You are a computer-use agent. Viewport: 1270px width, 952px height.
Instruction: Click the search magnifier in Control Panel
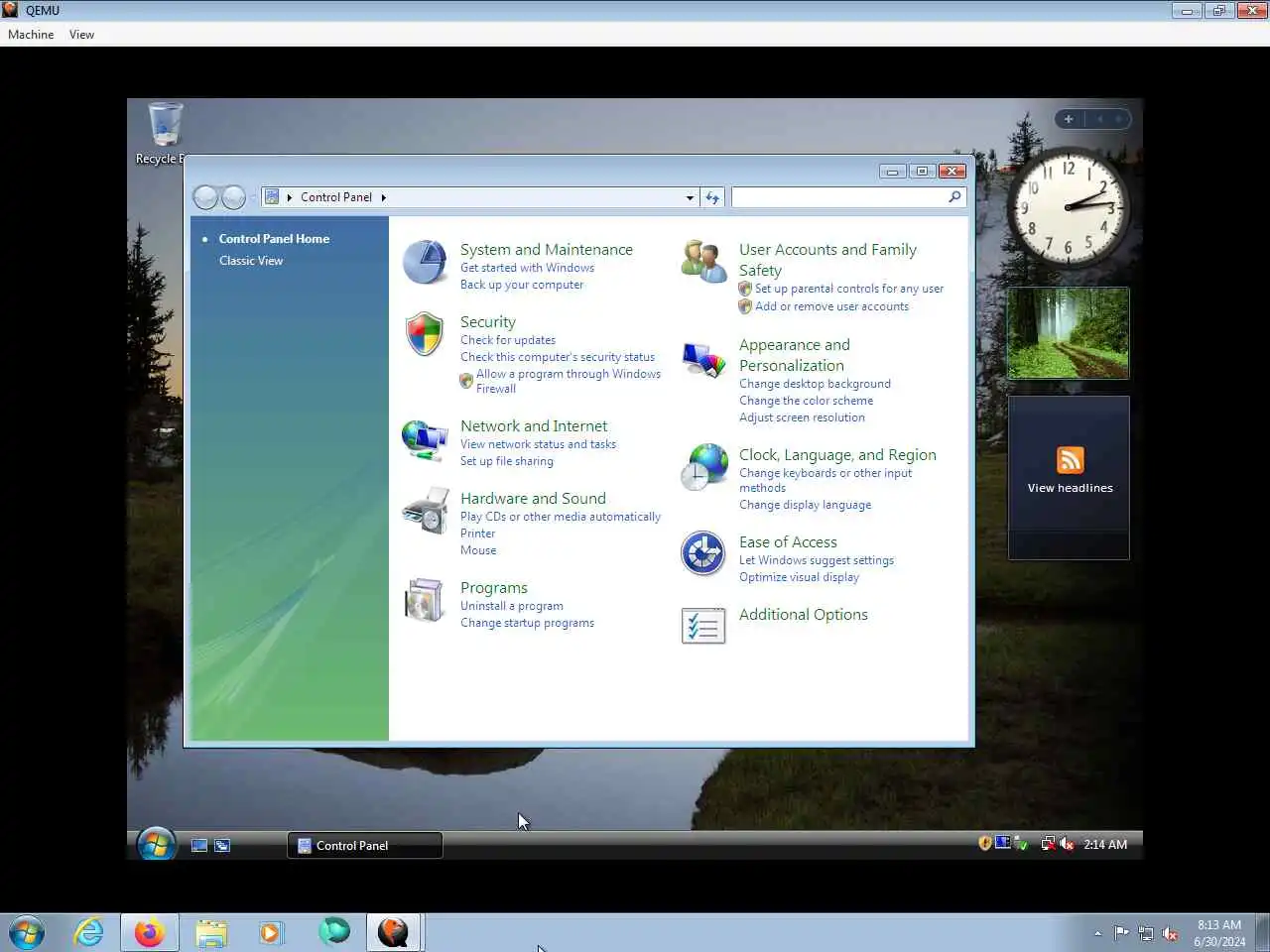point(954,196)
